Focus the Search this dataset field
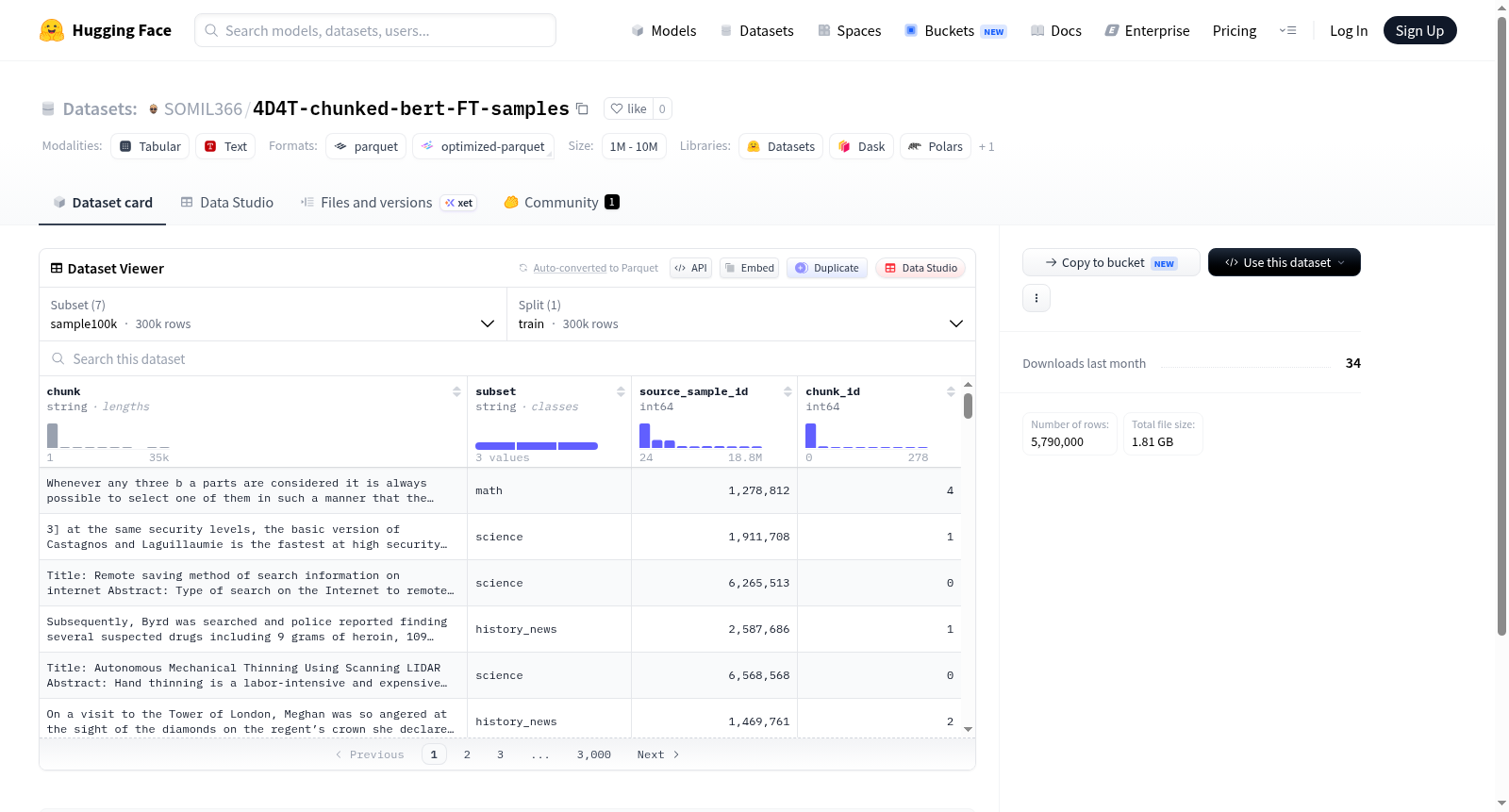Screen dimensions: 1509x812 pos(507,358)
